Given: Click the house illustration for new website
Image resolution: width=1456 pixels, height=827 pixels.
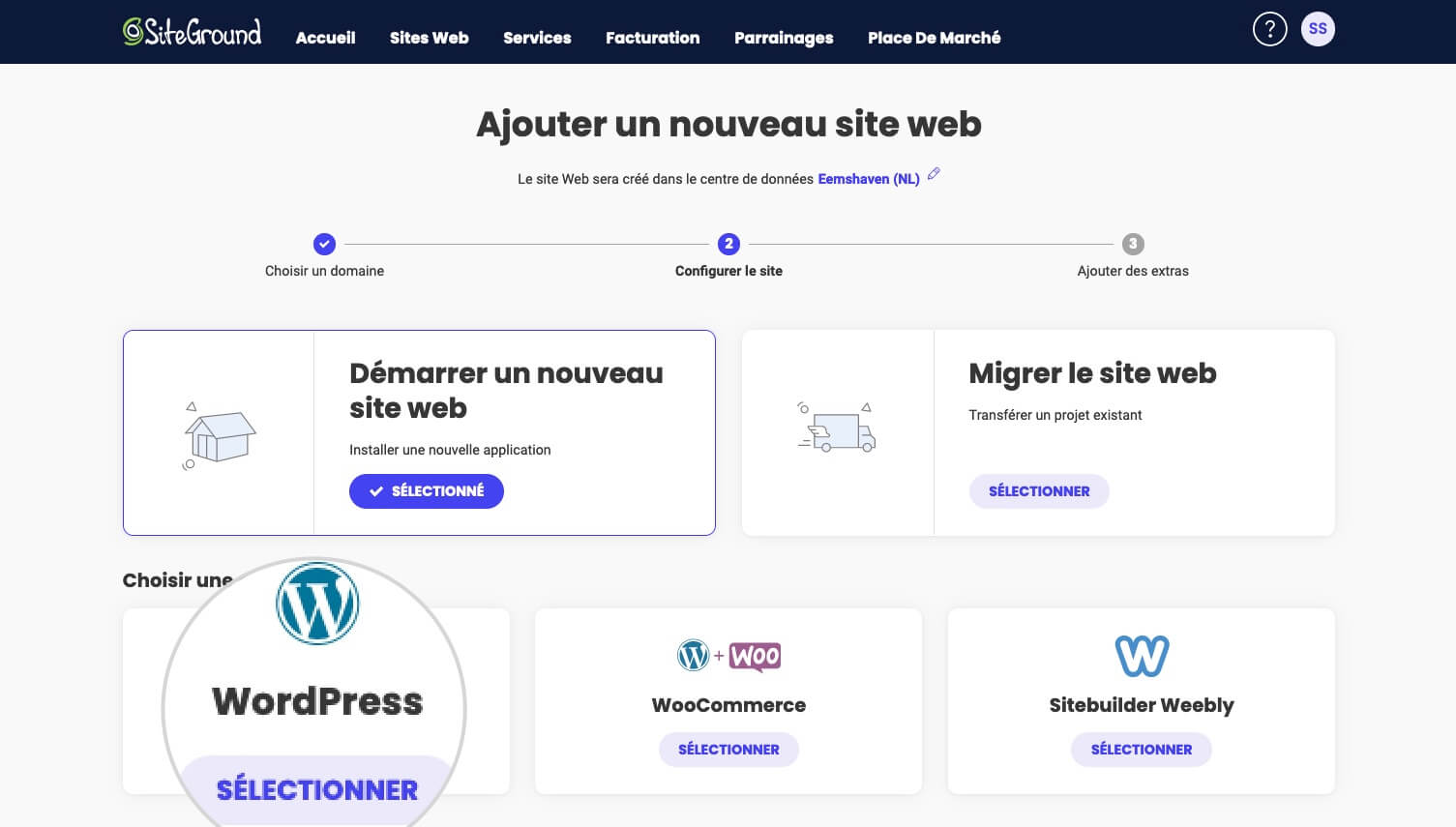Looking at the screenshot, I should click(220, 435).
